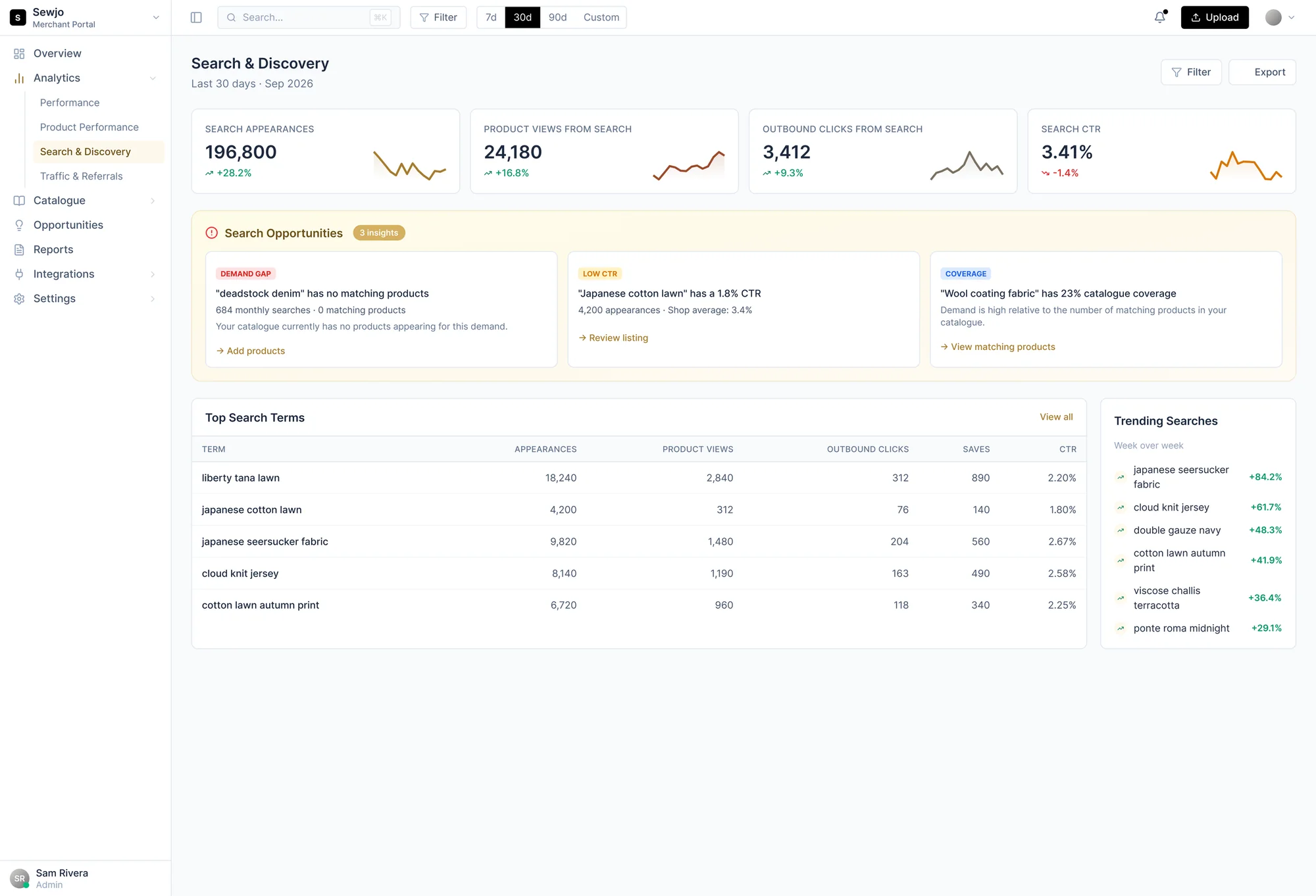Open the notifications bell
The height and width of the screenshot is (896, 1316).
pos(1160,17)
